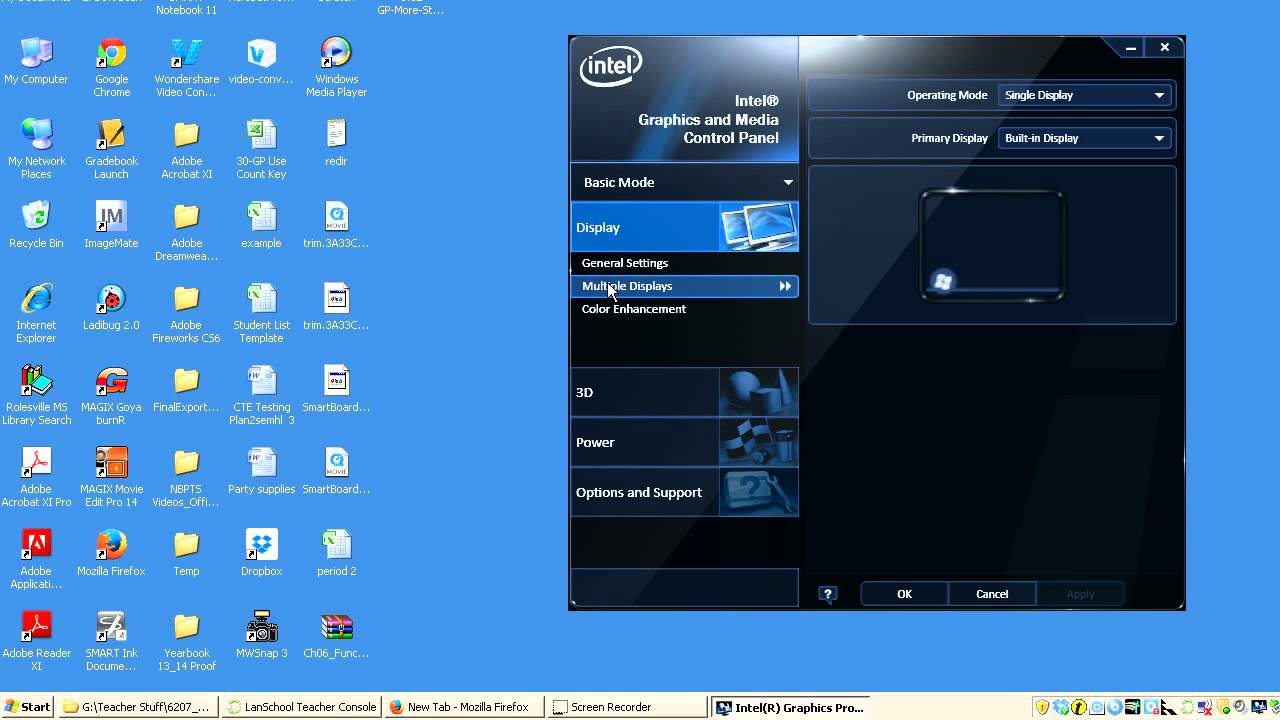Open Adobe Reader XI shortcut
The height and width of the screenshot is (720, 1280).
point(36,642)
